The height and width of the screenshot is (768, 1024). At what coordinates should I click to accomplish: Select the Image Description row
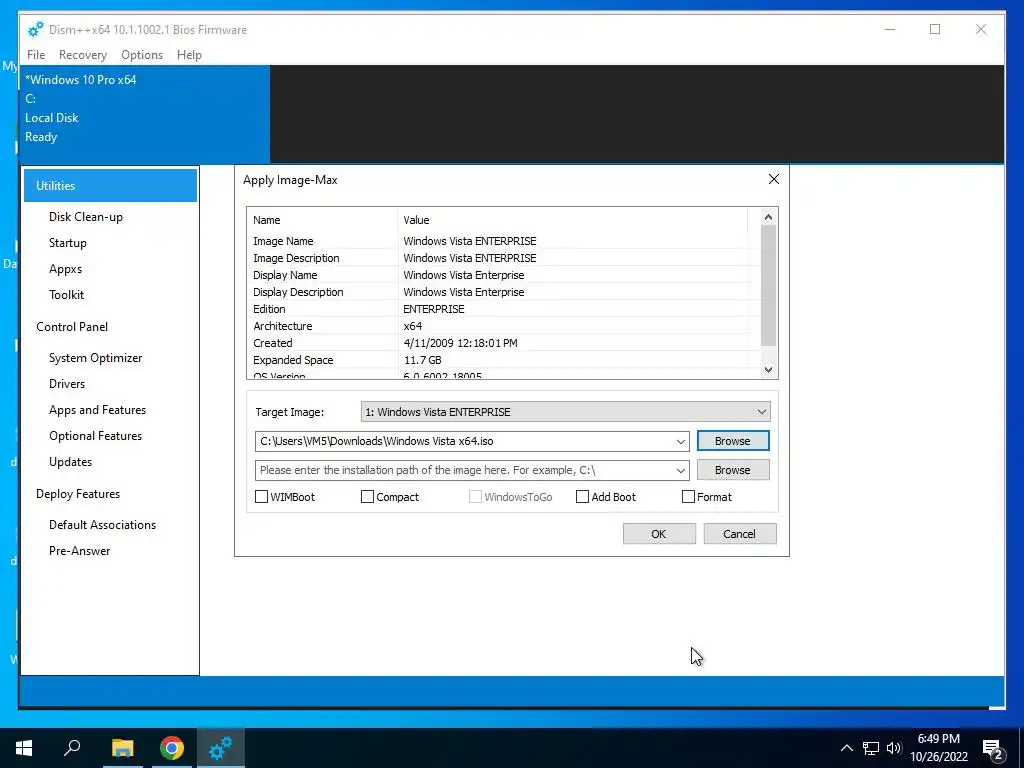pyautogui.click(x=503, y=258)
